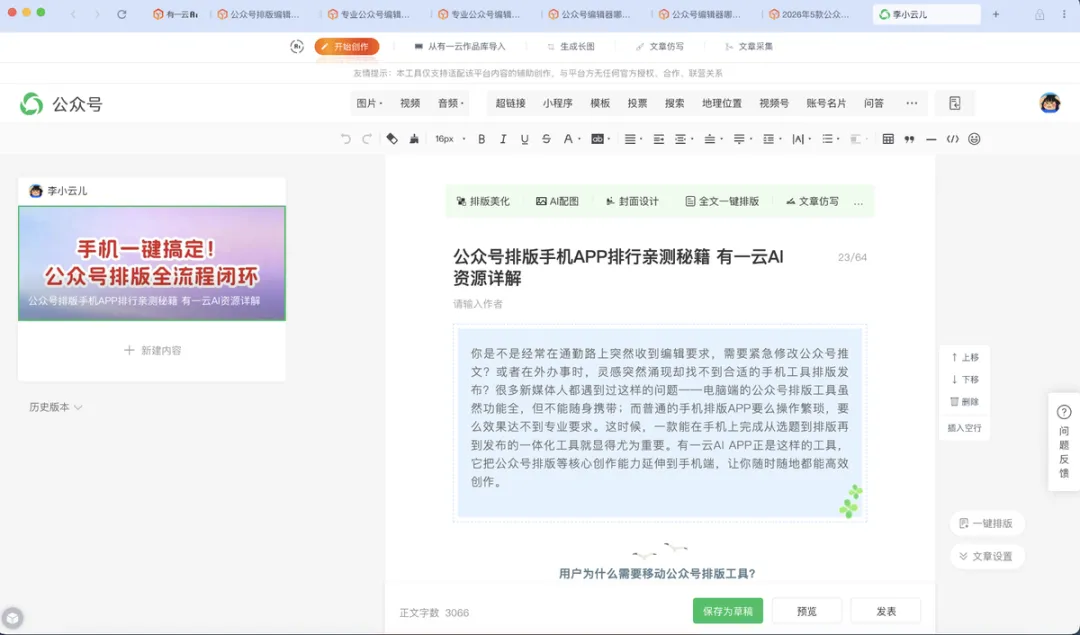Click the round icon left of 开始创作

[x=297, y=46]
